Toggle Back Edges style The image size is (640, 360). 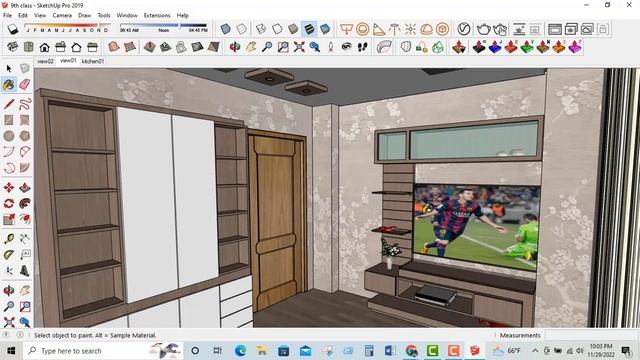pos(242,29)
